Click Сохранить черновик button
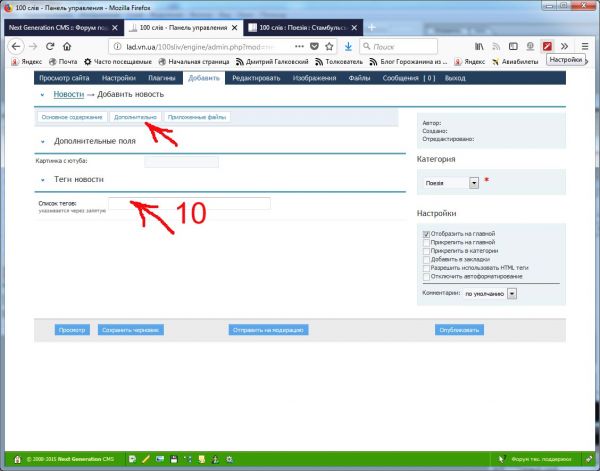The image size is (600, 471). [x=131, y=330]
